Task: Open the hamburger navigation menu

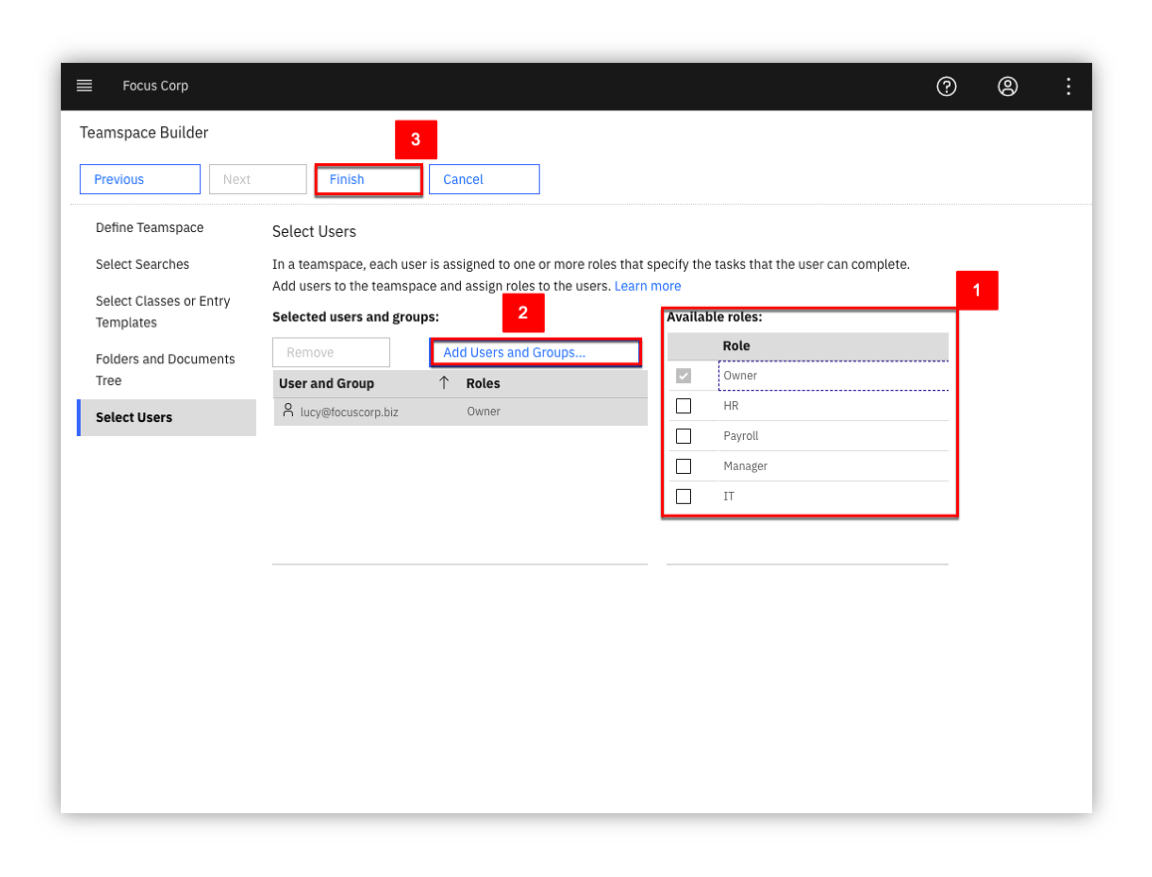Action: (84, 86)
